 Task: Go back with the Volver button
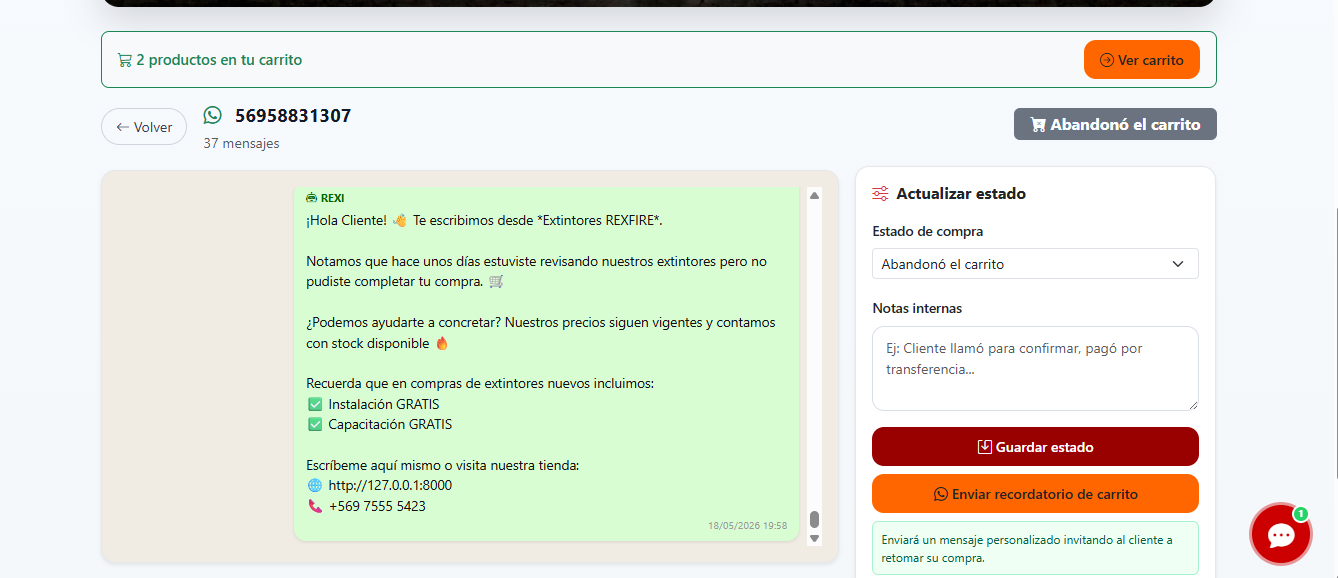coord(144,127)
